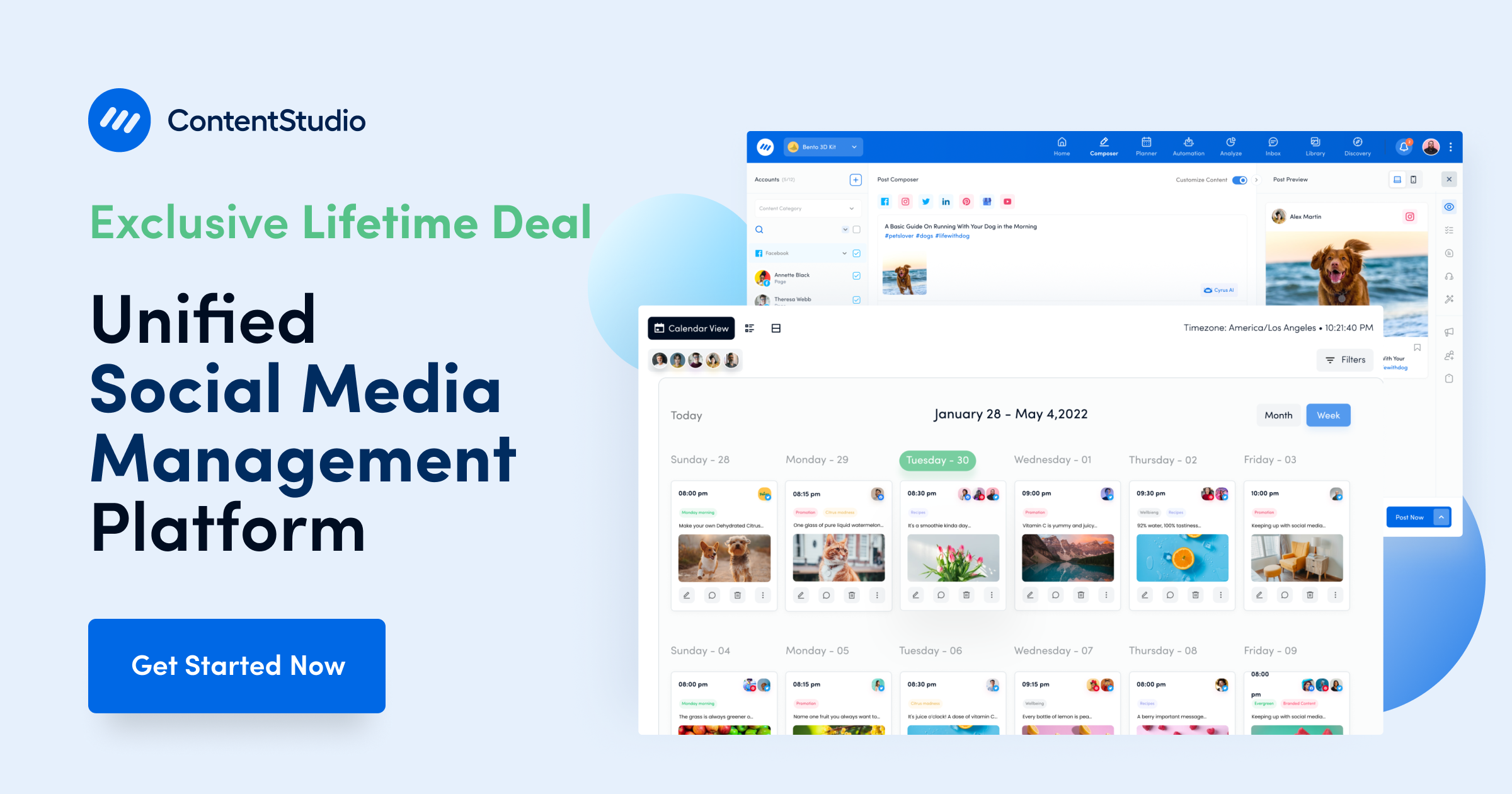Image resolution: width=1512 pixels, height=794 pixels.
Task: Select Month view in the calendar
Action: point(1278,415)
